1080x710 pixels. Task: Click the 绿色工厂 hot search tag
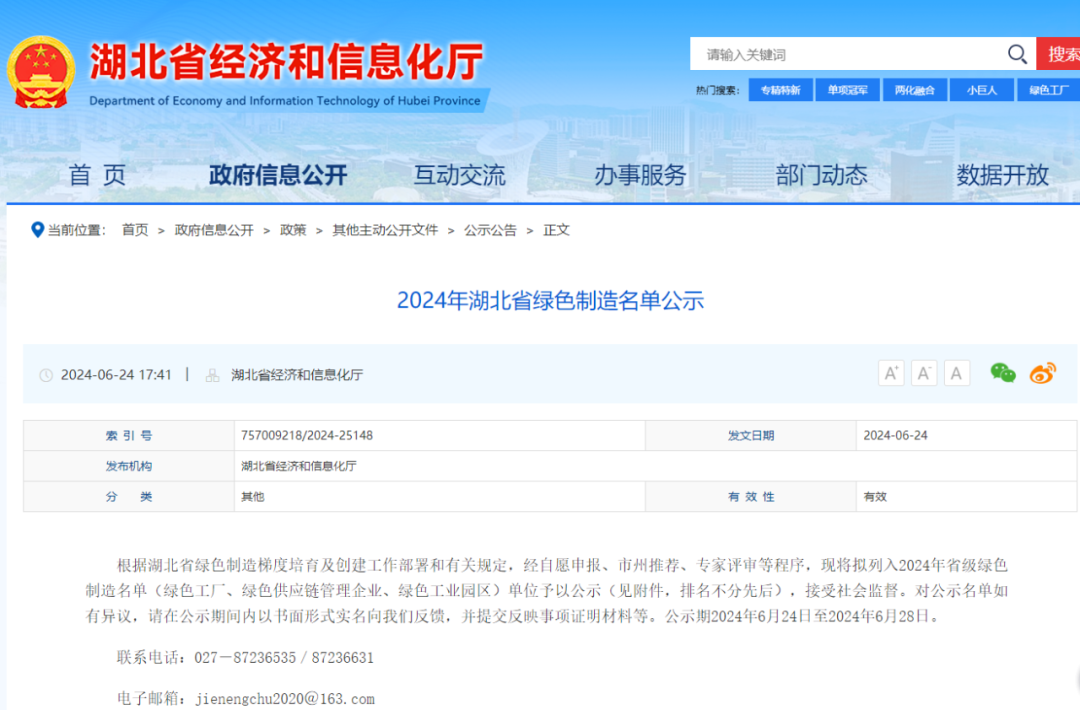pyautogui.click(x=1048, y=89)
